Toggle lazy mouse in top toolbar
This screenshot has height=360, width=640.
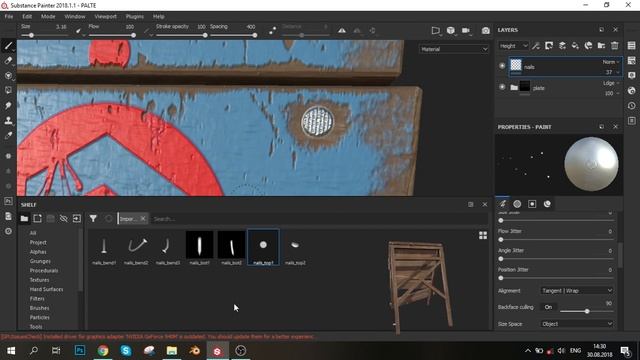272,30
